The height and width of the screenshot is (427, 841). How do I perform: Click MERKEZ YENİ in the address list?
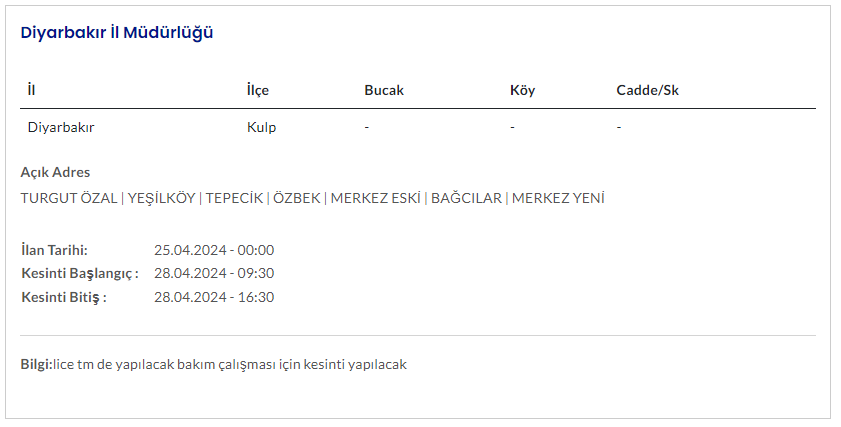[x=558, y=198]
